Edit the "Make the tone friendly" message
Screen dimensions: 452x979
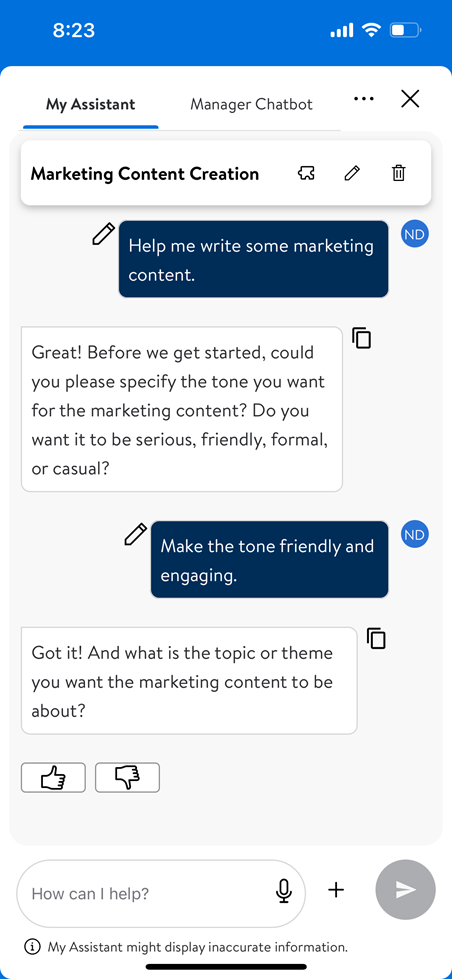(135, 534)
